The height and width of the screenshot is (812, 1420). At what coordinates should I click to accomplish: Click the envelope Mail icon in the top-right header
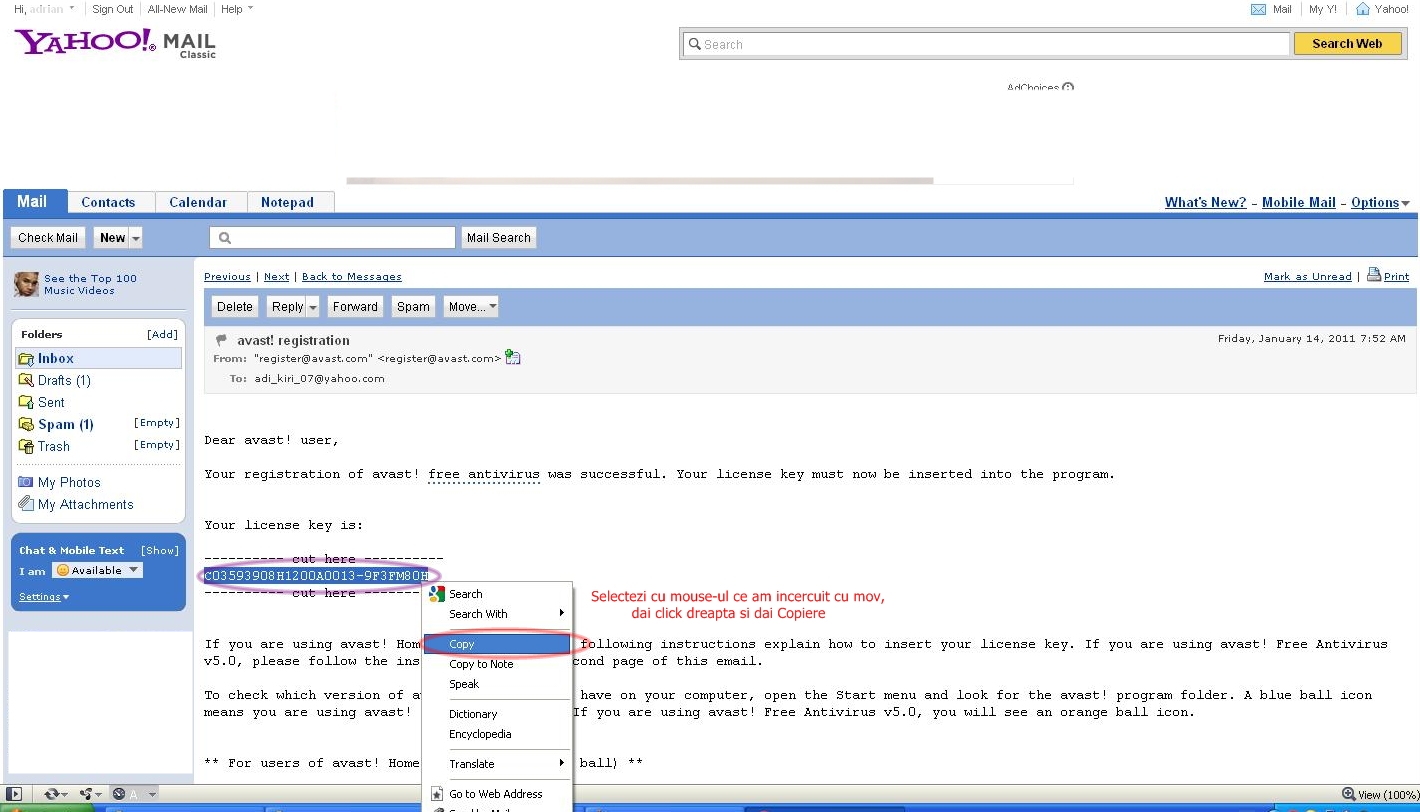1258,9
